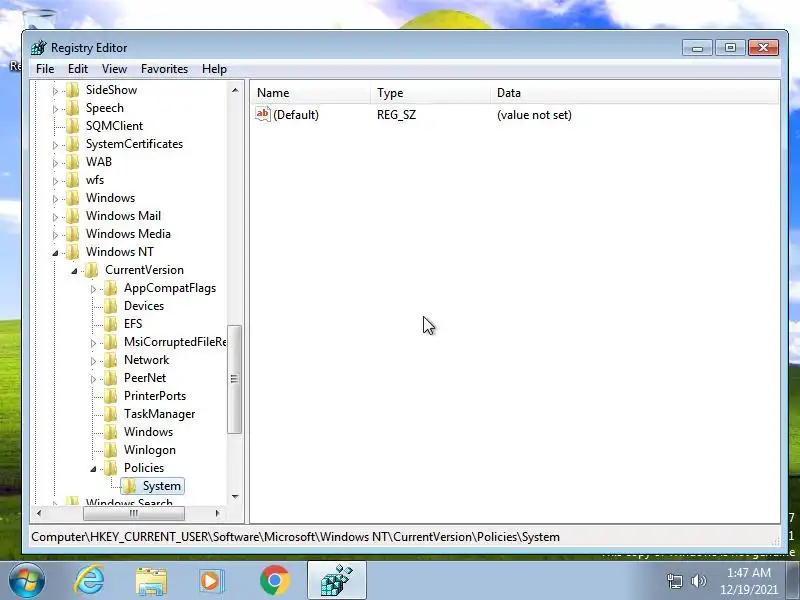
Task: Click tree pane vertical scrollbar thumb
Action: [235, 379]
